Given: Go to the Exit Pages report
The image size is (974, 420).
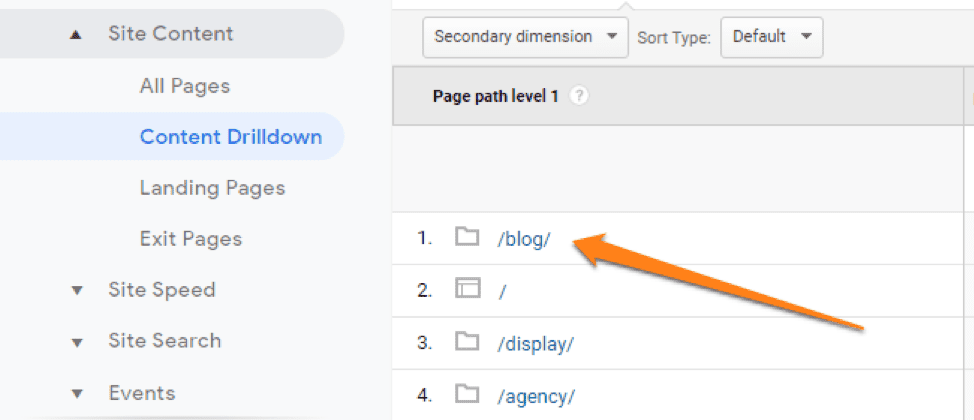Looking at the screenshot, I should tap(191, 239).
